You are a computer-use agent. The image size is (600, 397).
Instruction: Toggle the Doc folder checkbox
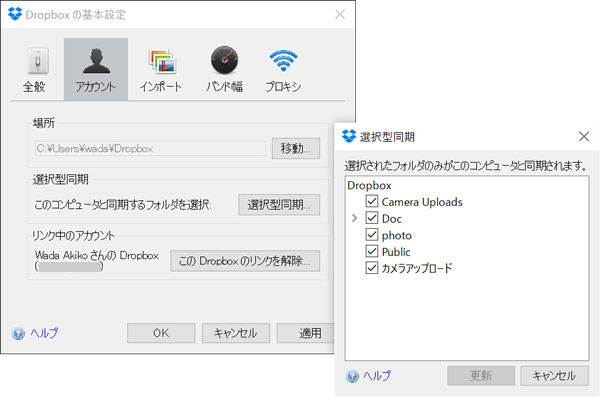372,218
